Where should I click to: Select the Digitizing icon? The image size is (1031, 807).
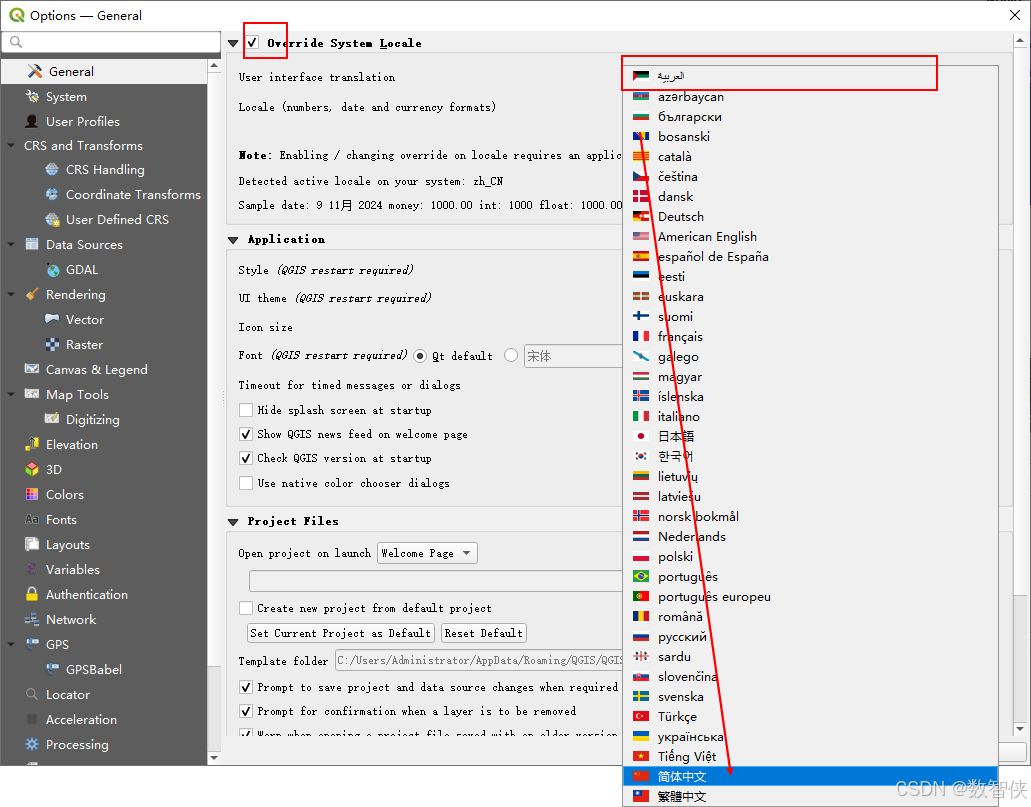pos(52,419)
